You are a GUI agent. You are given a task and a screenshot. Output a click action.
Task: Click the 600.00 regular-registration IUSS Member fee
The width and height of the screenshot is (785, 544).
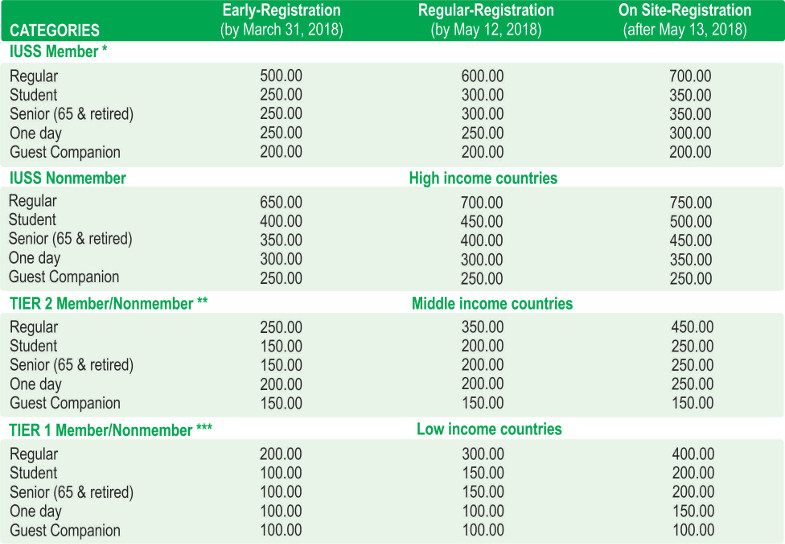tap(483, 76)
